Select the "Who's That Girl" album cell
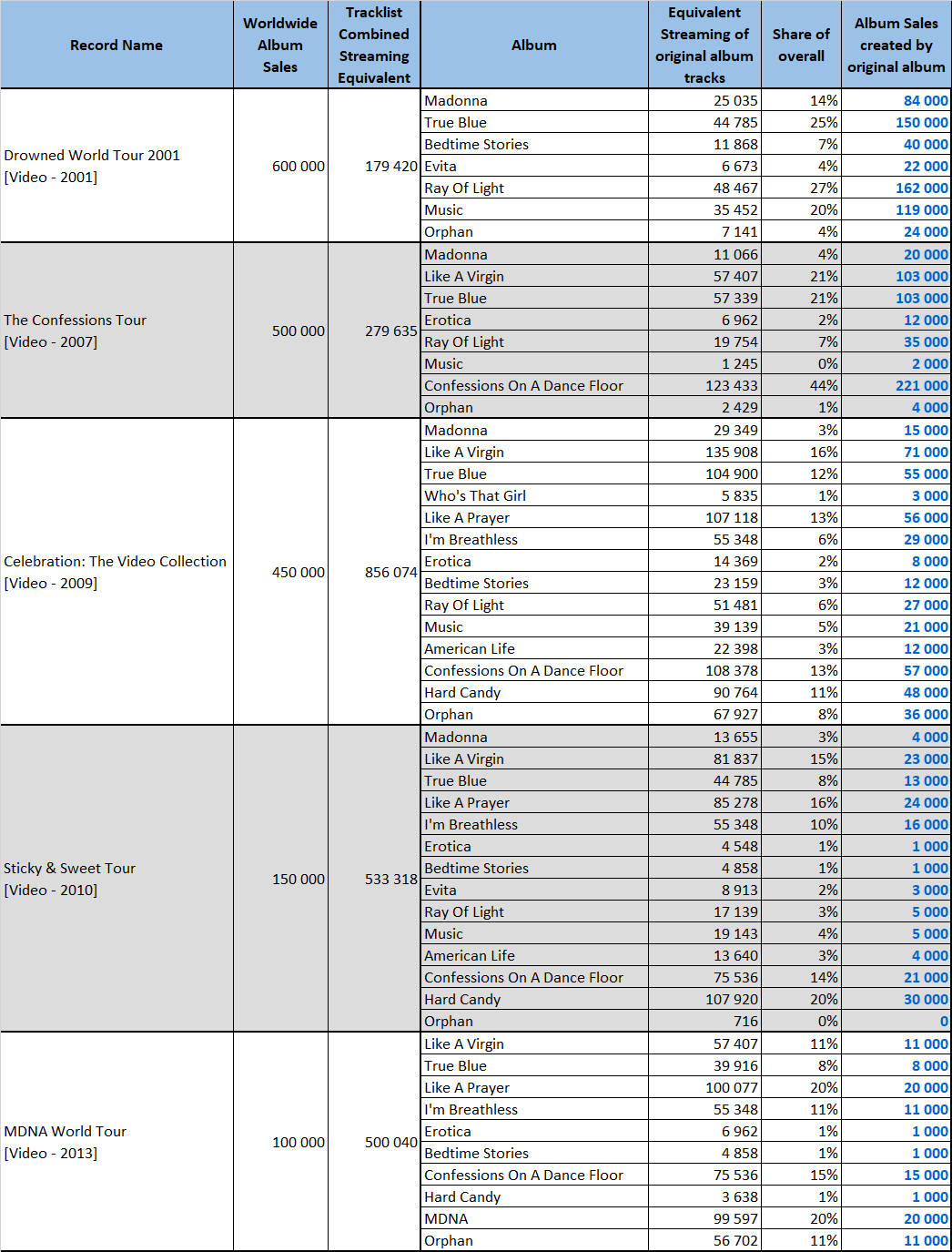Viewport: 952px width, 1252px height. point(534,495)
